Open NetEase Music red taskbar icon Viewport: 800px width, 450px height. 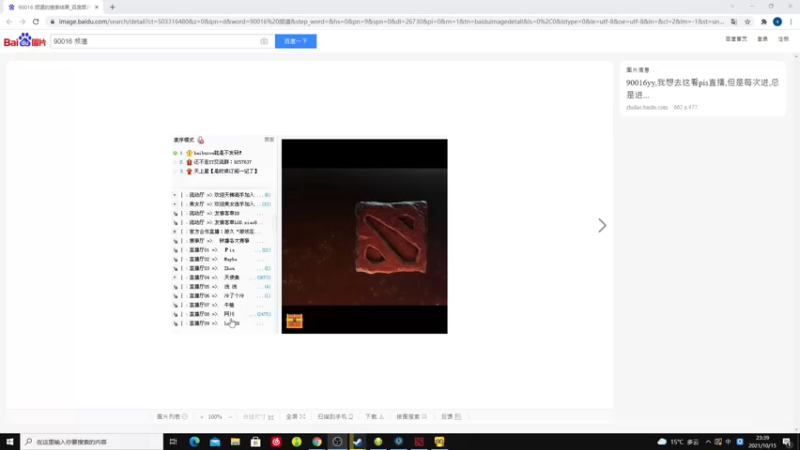point(276,442)
